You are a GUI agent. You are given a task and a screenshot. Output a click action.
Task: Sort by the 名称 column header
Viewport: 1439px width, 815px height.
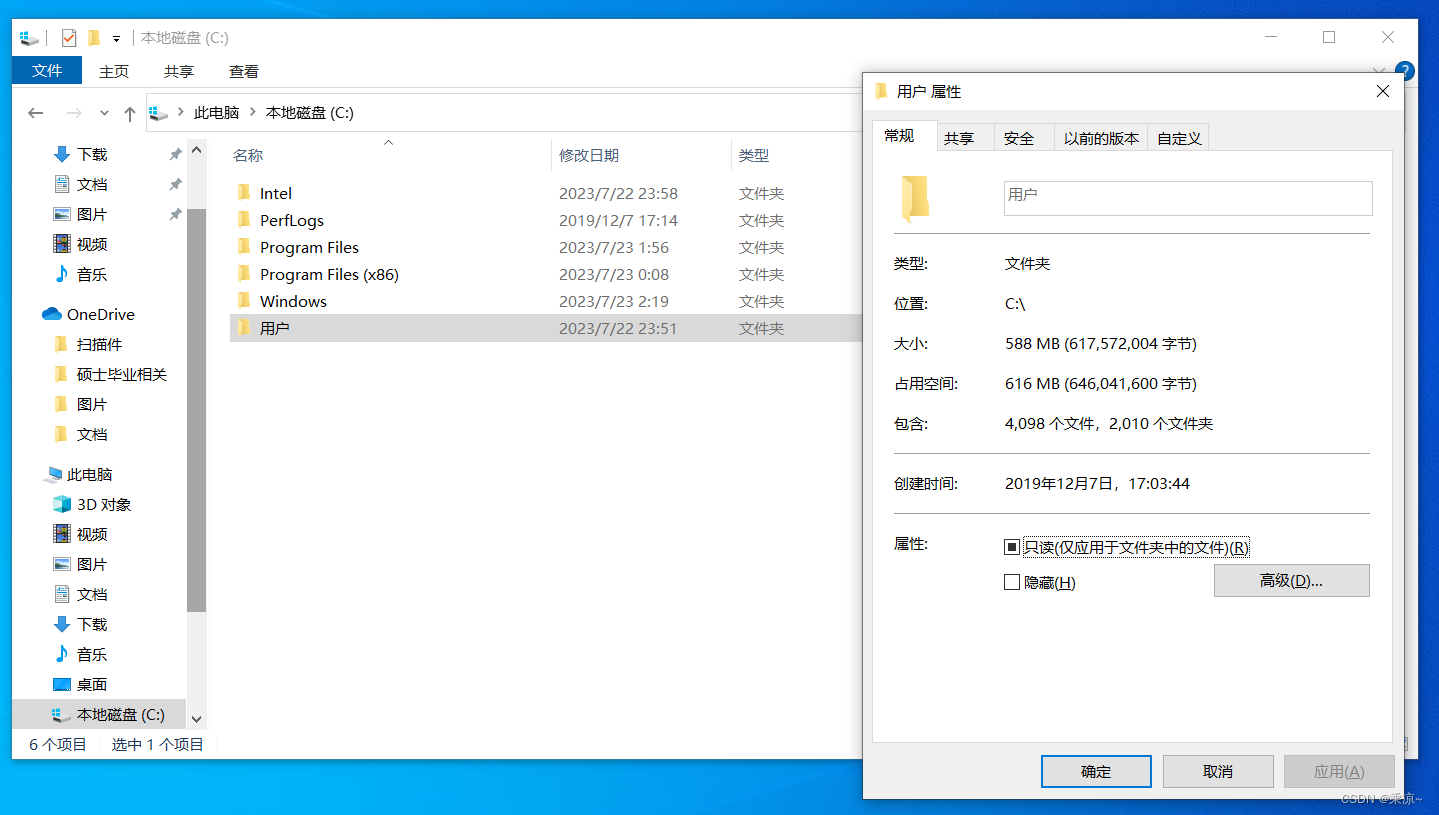pos(248,155)
